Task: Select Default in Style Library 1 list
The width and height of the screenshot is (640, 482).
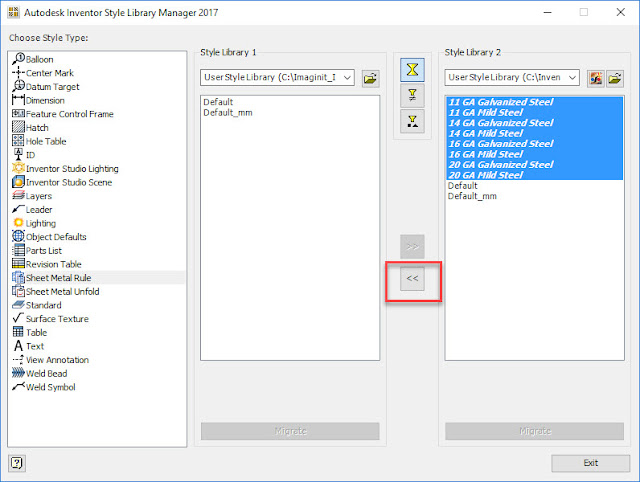Action: (x=218, y=102)
